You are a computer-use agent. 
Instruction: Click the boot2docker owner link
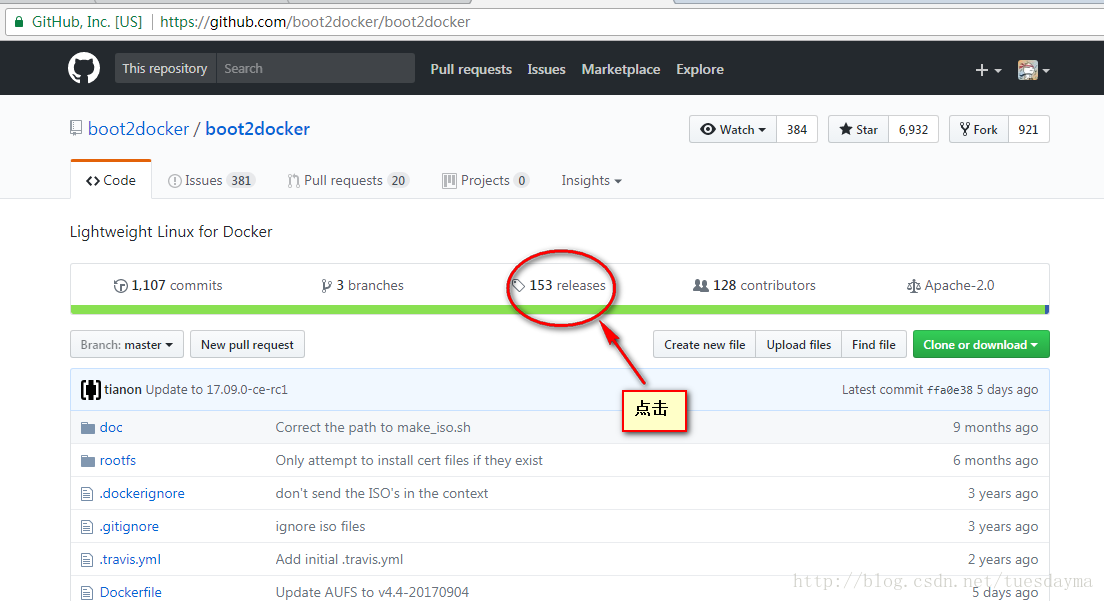point(139,129)
